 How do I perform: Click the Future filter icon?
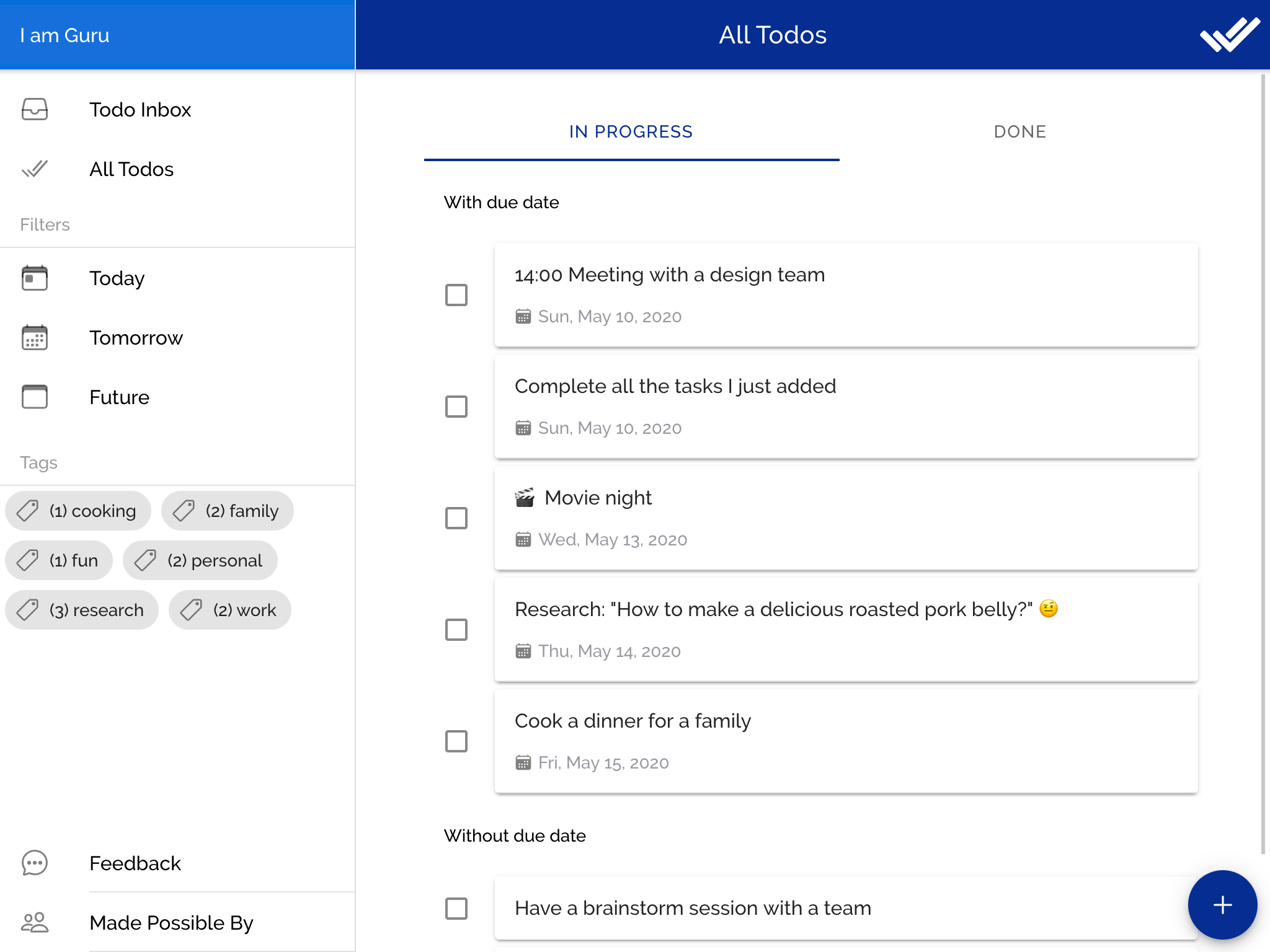35,397
